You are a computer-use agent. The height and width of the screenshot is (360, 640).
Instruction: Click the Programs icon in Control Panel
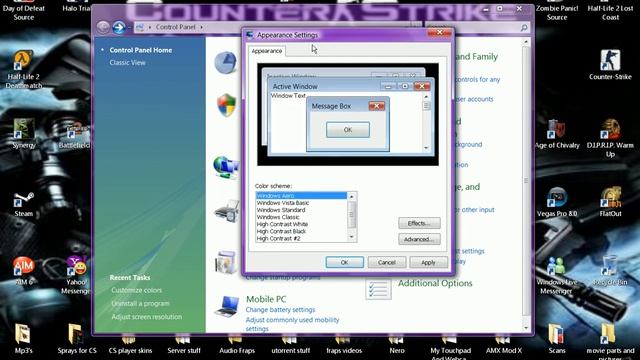pyautogui.click(x=225, y=262)
